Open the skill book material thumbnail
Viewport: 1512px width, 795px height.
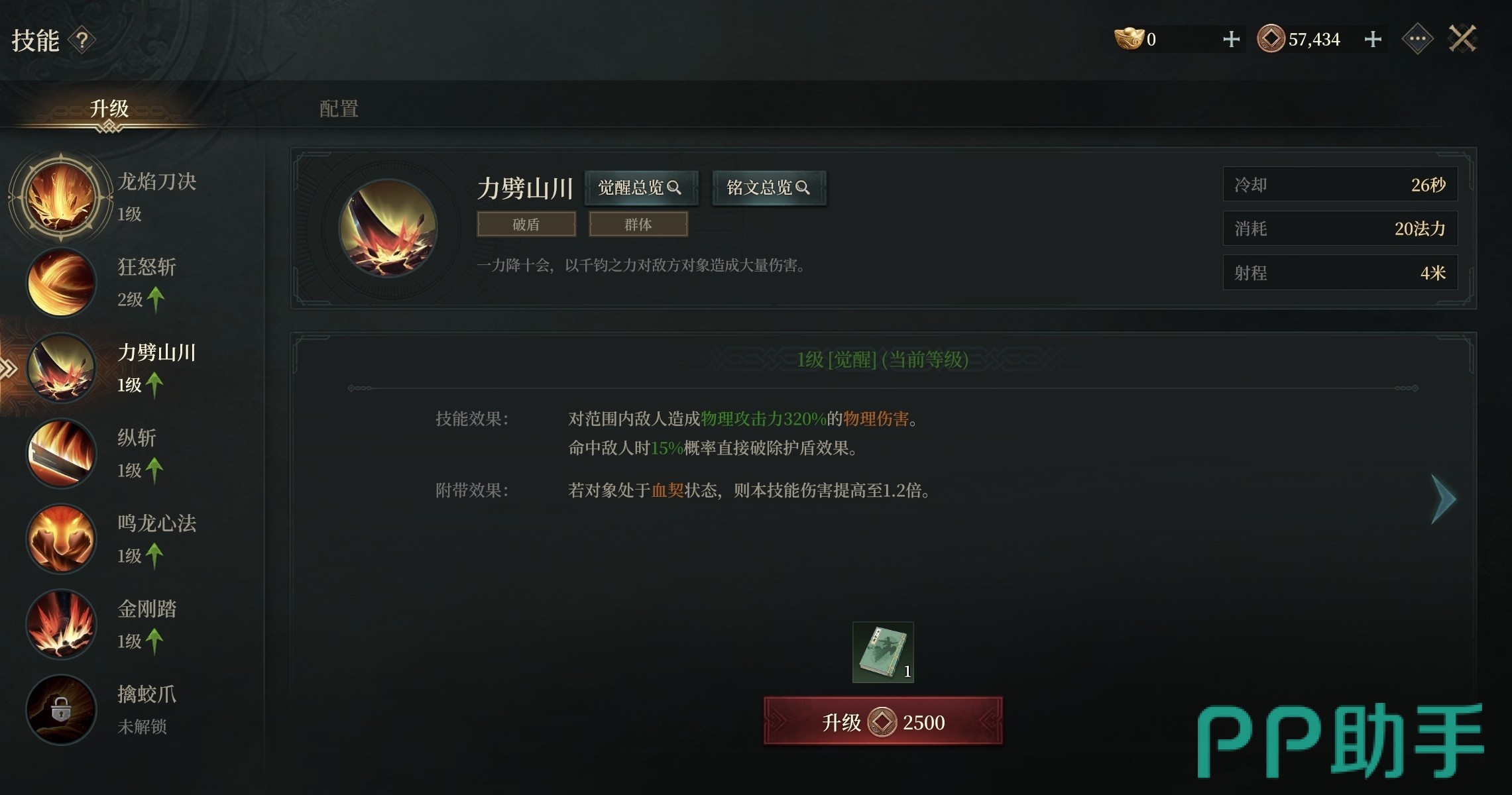click(x=883, y=652)
